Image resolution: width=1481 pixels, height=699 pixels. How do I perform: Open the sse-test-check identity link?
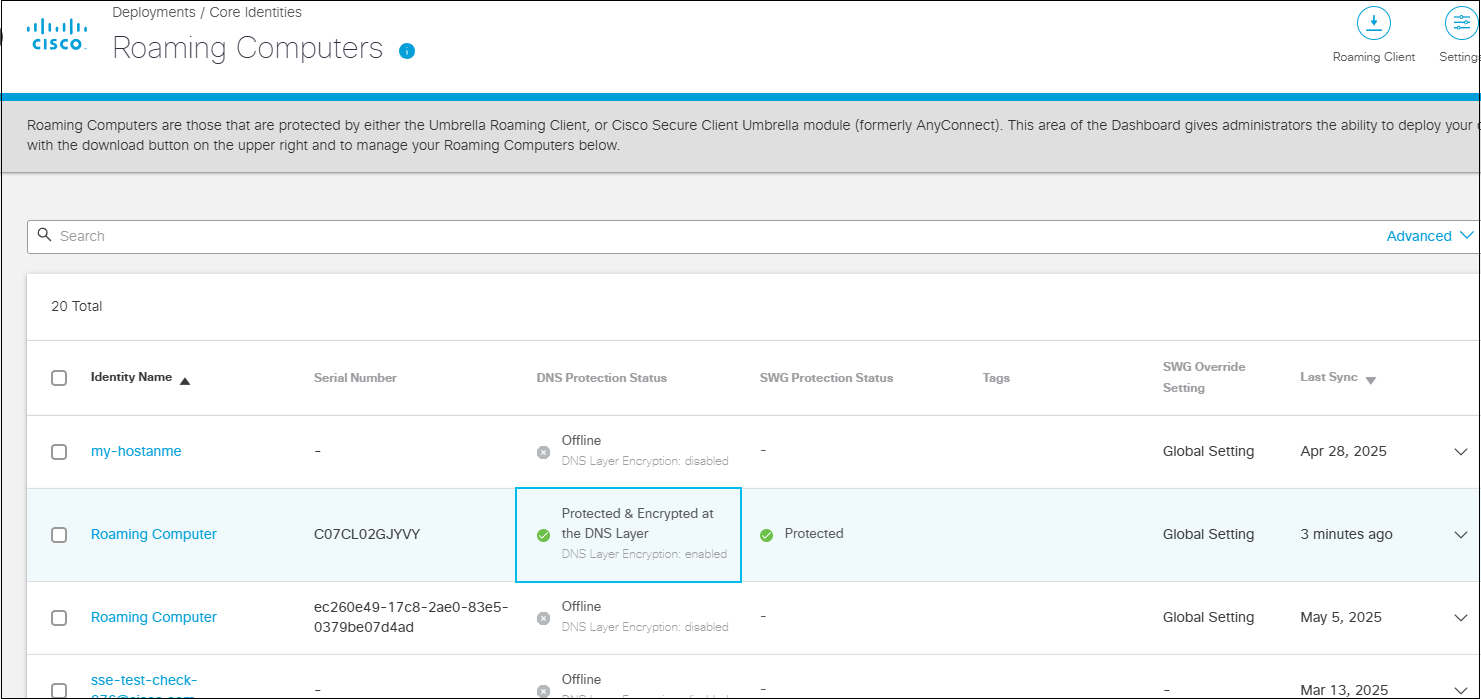click(144, 688)
